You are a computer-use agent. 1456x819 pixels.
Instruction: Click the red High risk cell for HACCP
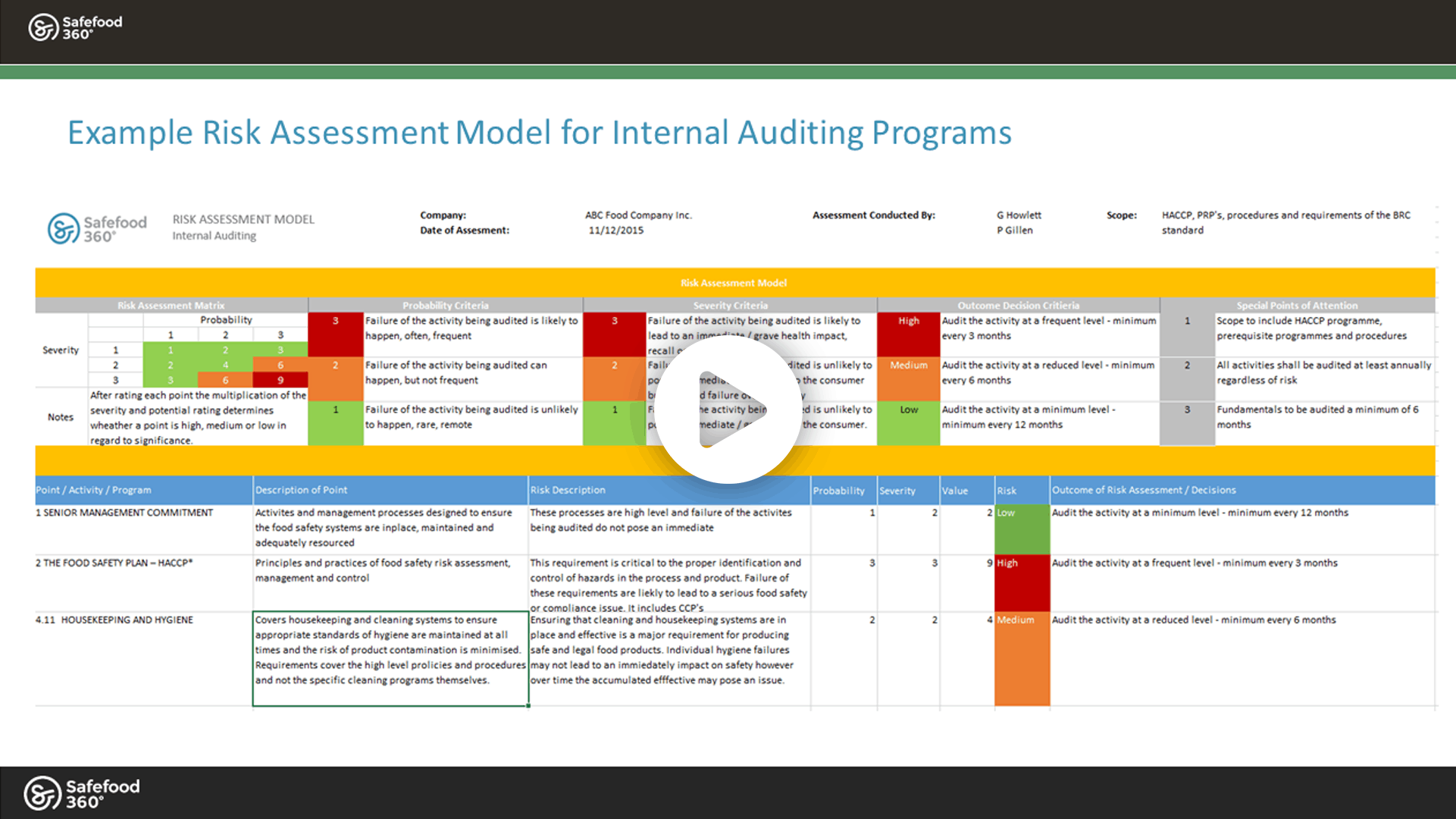(x=1021, y=582)
